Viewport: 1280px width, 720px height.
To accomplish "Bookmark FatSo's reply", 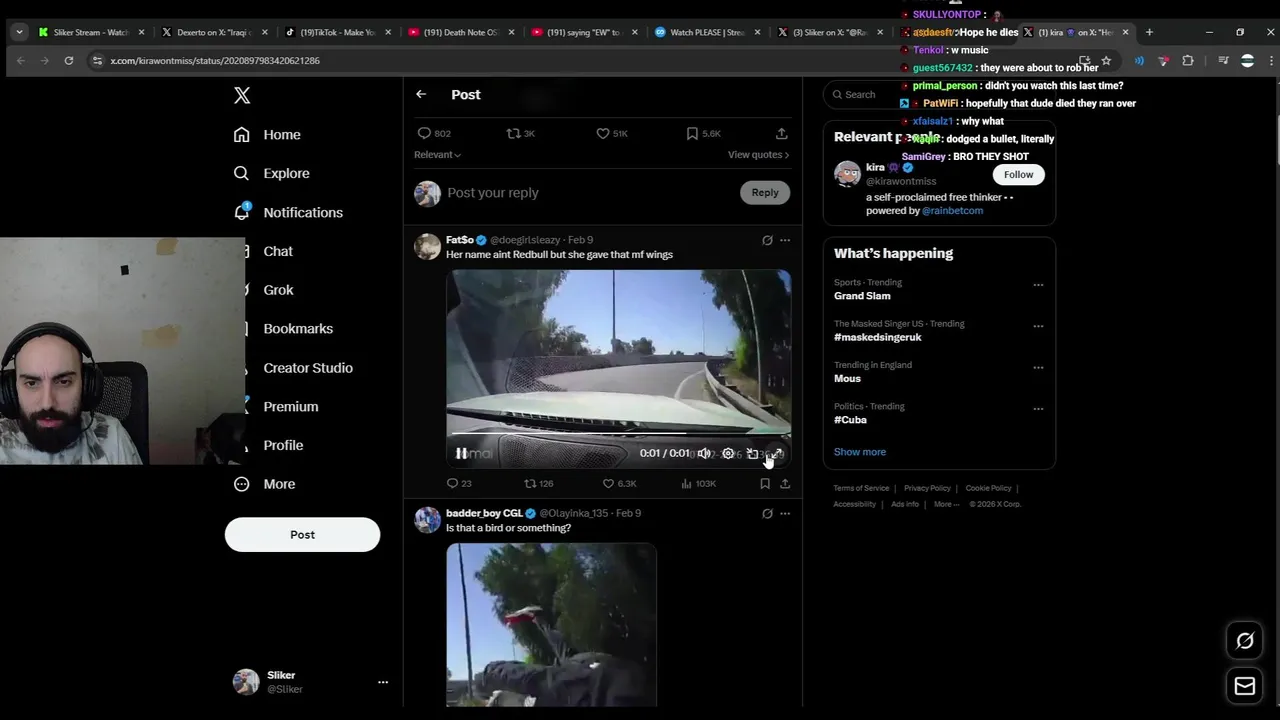I will pos(765,484).
